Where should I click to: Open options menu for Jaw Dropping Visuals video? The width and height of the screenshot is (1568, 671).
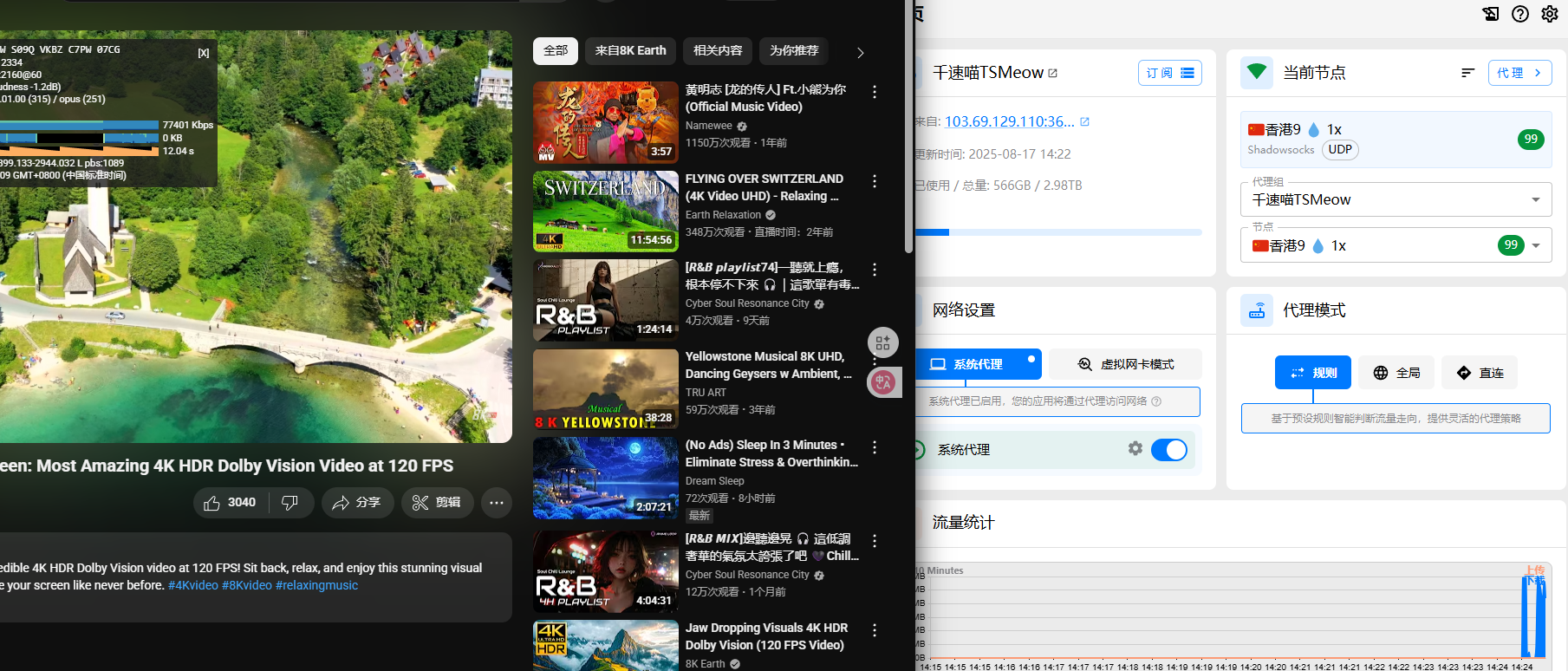click(875, 630)
